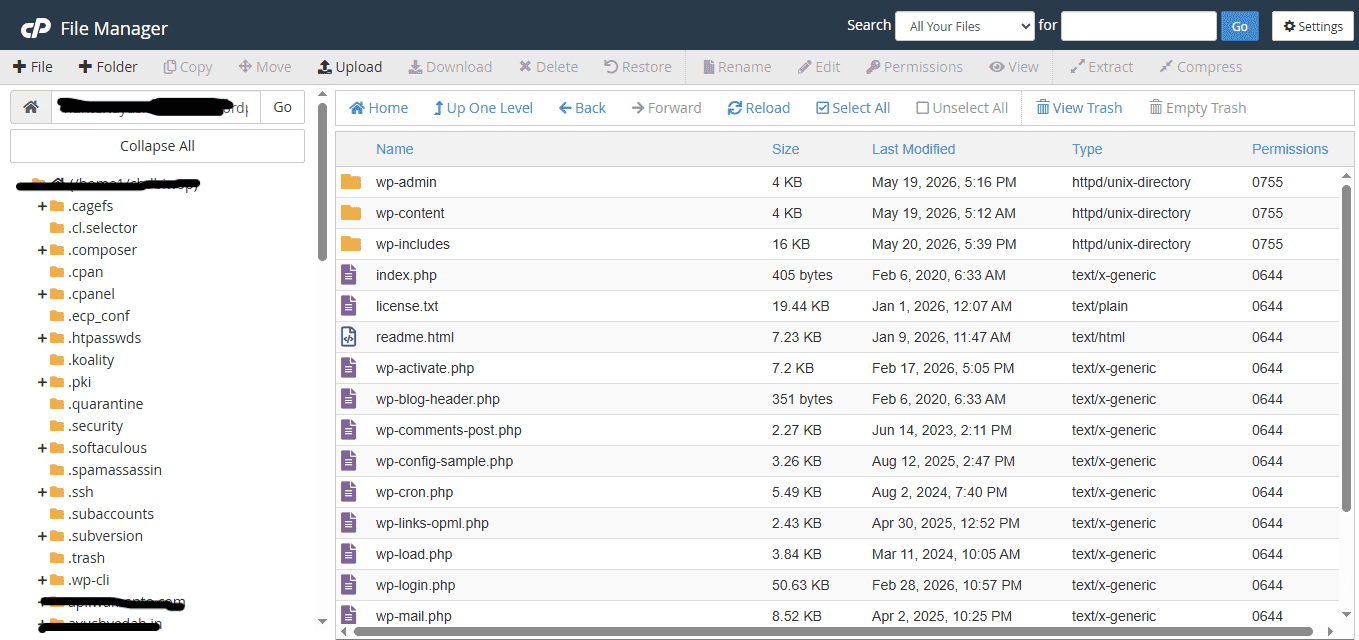Screen dimensions: 1359x640
Task: Click the View eye button
Action: tap(1014, 67)
